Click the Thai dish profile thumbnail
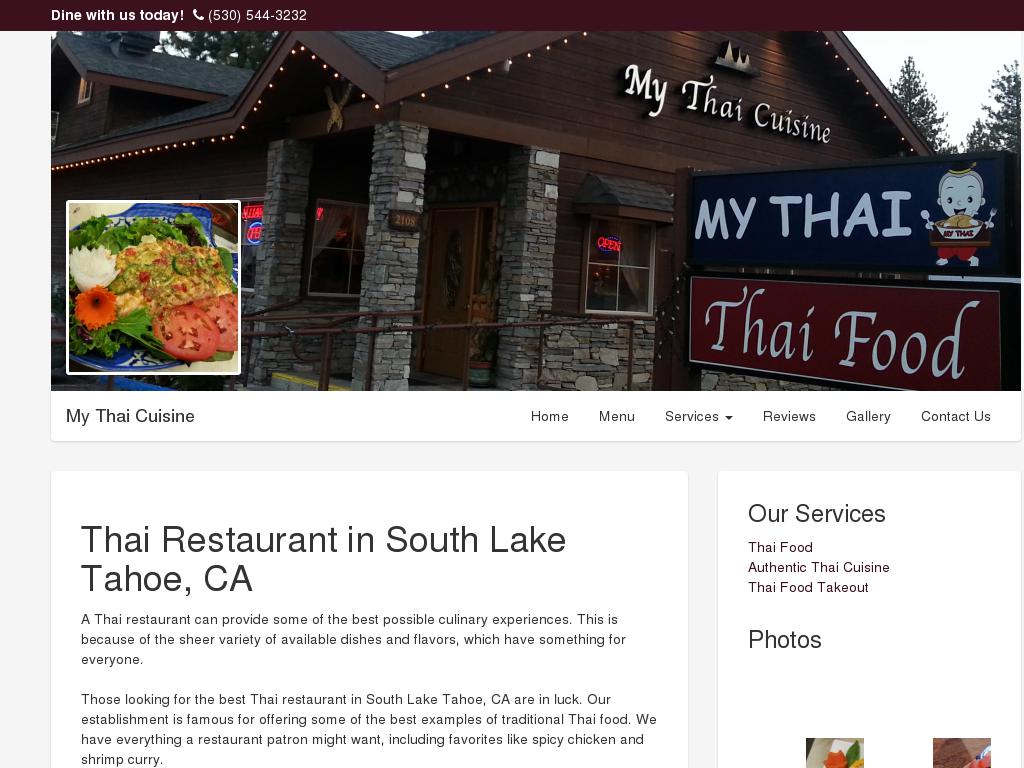This screenshot has height=768, width=1024. pyautogui.click(x=153, y=287)
